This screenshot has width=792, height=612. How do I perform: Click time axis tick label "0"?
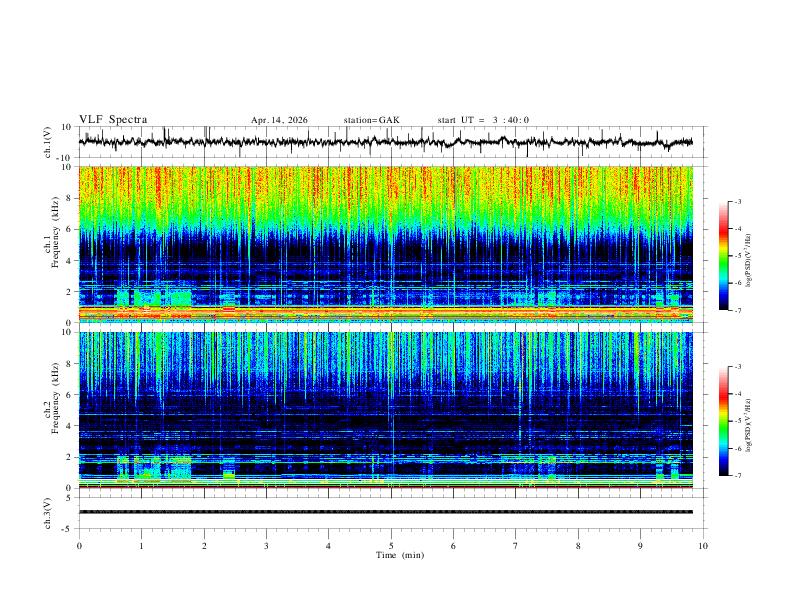click(x=79, y=546)
